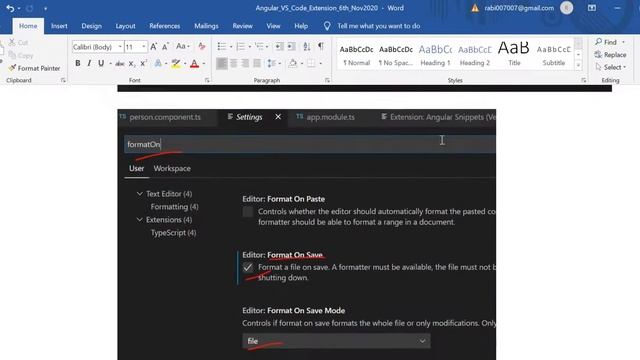Viewport: 640px width, 360px height.
Task: Apply the Title style
Action: pyautogui.click(x=514, y=55)
